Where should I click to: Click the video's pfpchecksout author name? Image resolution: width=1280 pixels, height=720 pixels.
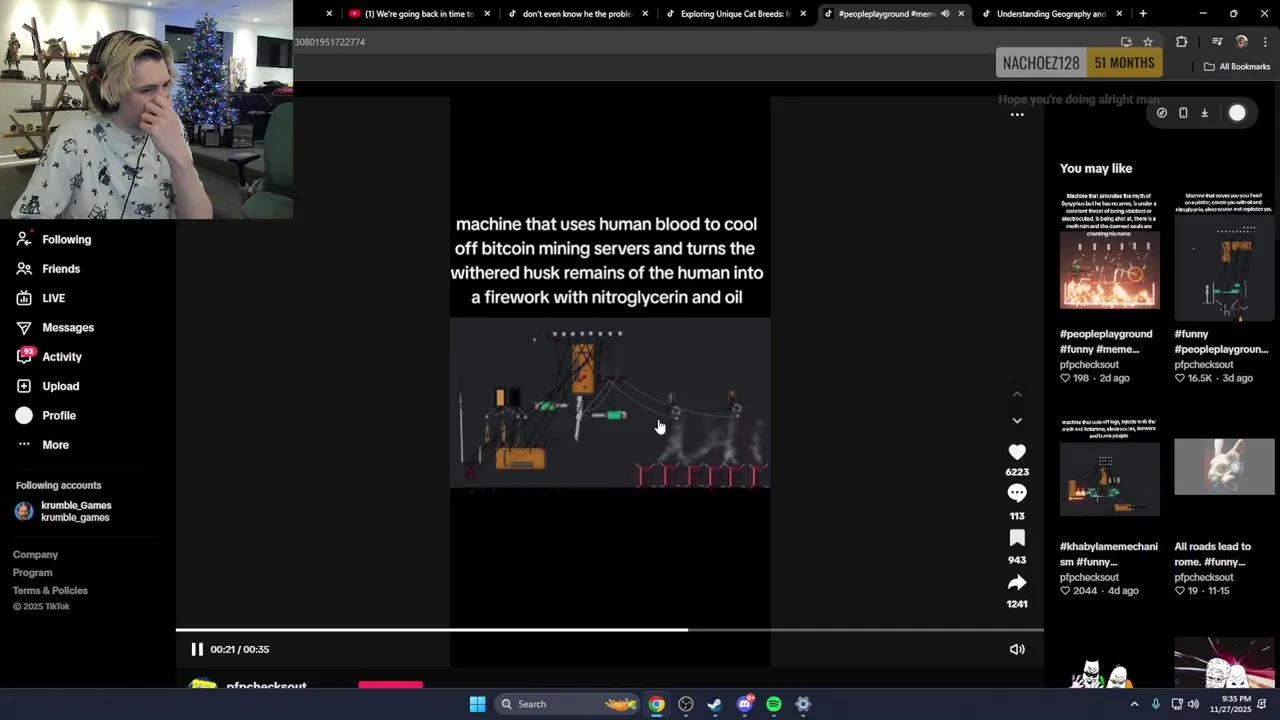[x=266, y=686]
